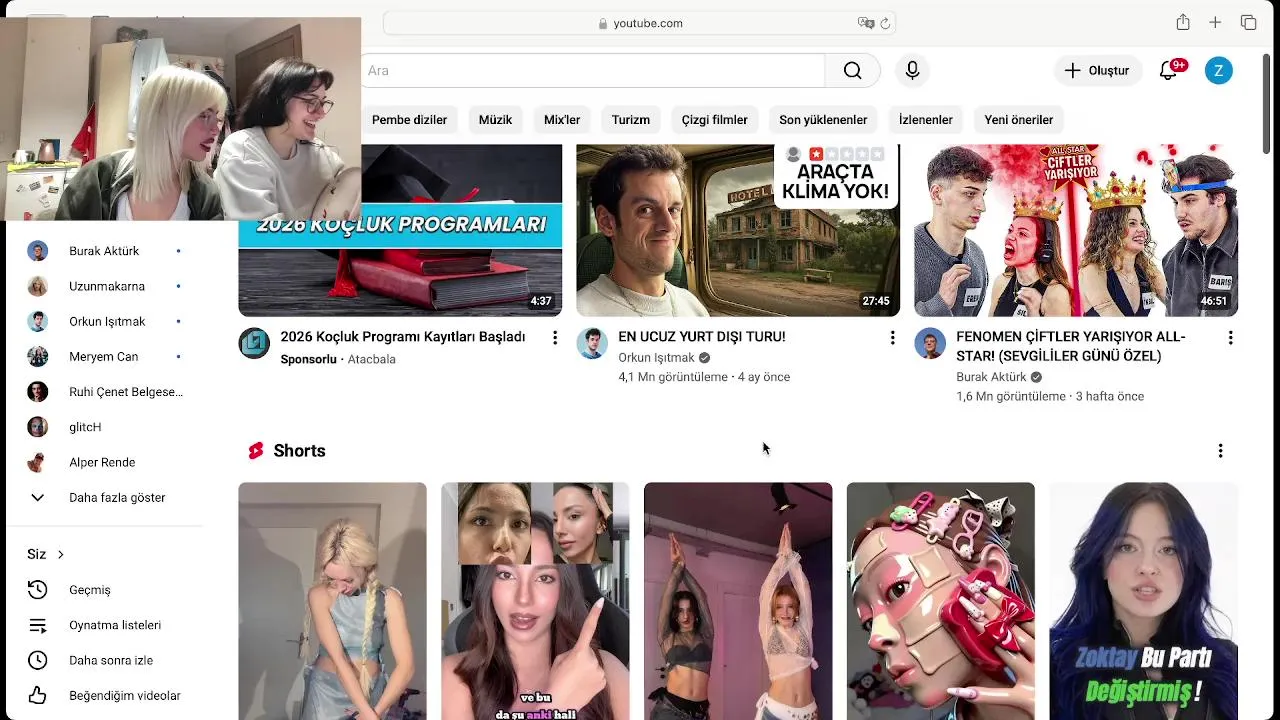Start voice search with the microphone icon
This screenshot has height=720, width=1280.
click(x=912, y=70)
